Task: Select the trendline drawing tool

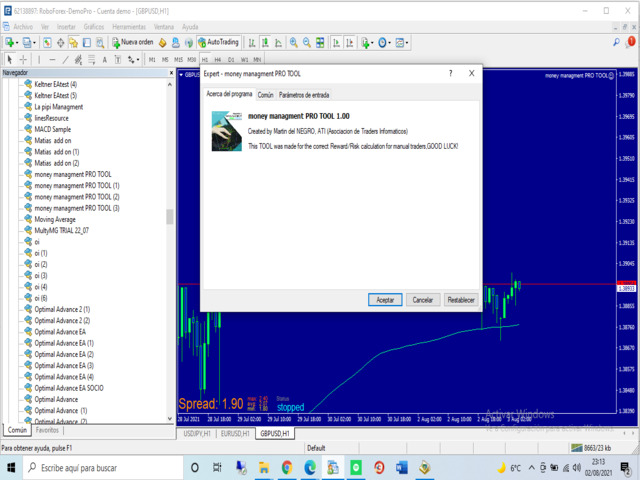Action: (65, 60)
